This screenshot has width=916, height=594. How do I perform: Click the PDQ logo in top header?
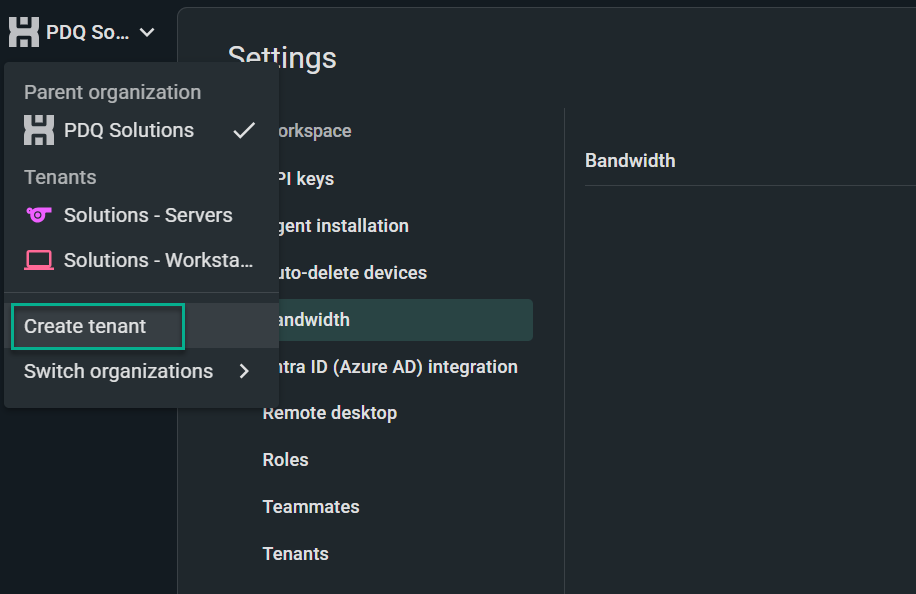coord(24,32)
